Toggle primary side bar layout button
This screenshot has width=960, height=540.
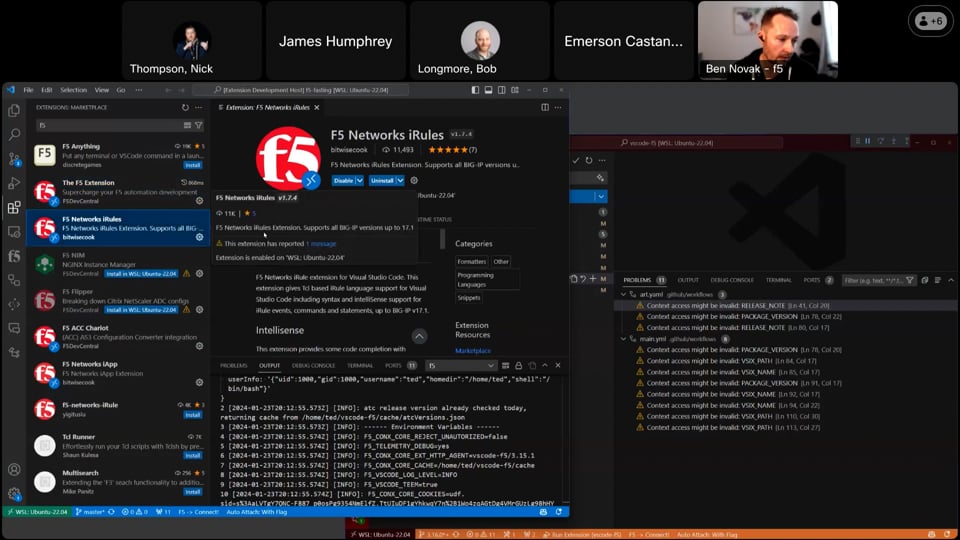pyautogui.click(x=475, y=90)
